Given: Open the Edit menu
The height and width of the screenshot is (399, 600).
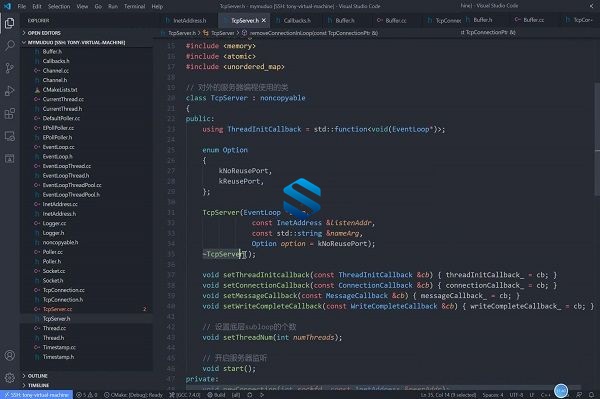Looking at the screenshot, I should click(37, 6).
